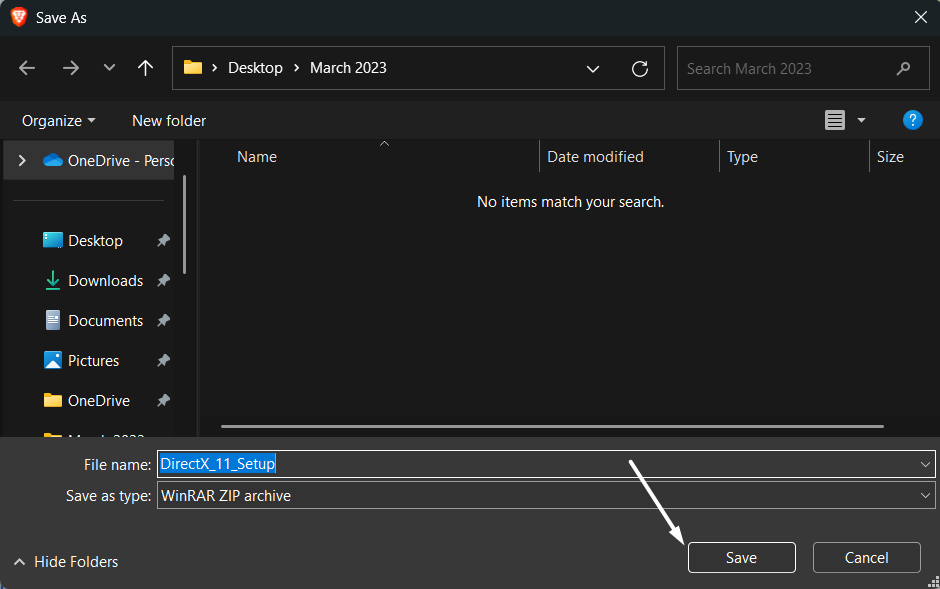The width and height of the screenshot is (940, 589).
Task: Open the Organize menu
Action: point(59,120)
